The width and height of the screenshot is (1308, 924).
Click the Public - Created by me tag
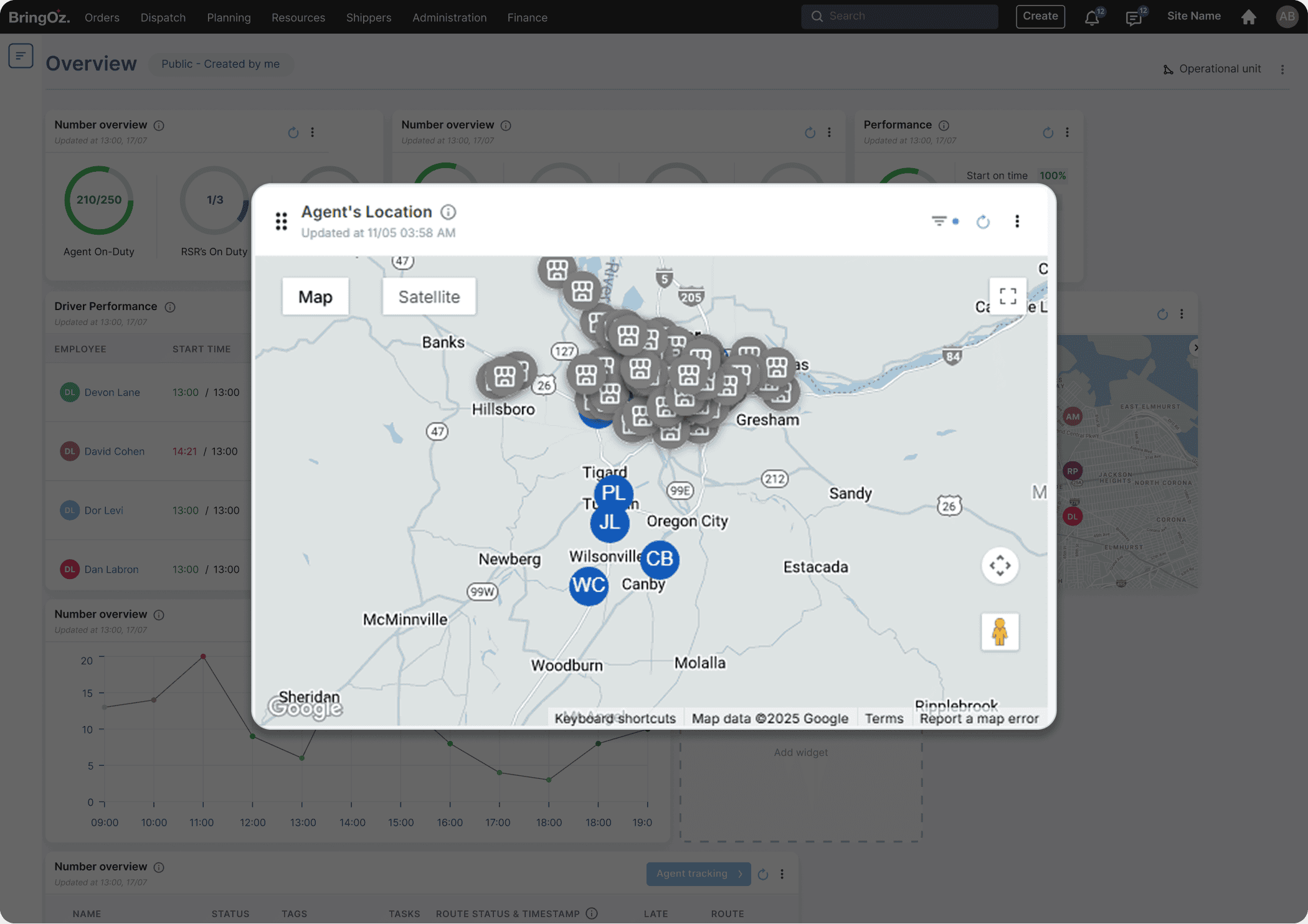[x=220, y=64]
